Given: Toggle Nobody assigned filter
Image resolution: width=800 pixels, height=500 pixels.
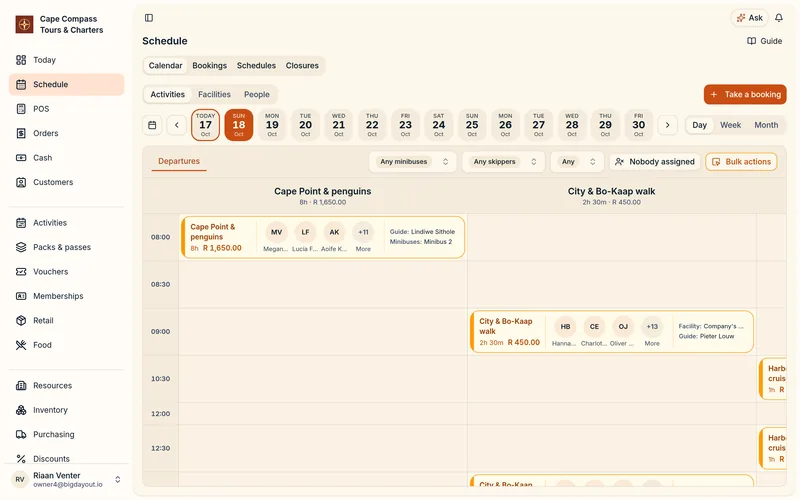Looking at the screenshot, I should pyautogui.click(x=655, y=162).
